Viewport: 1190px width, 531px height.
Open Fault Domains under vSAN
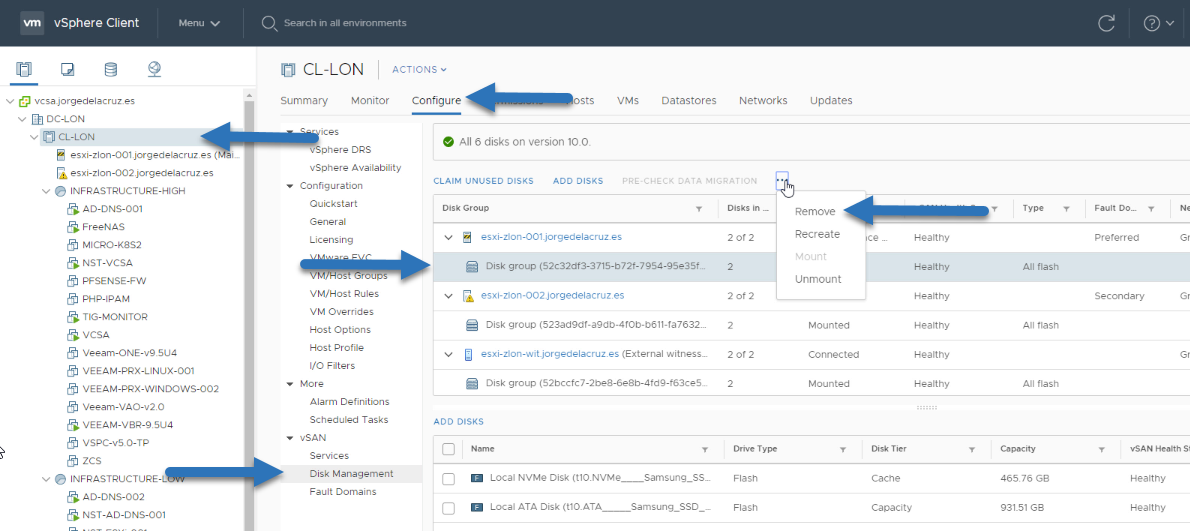342,492
